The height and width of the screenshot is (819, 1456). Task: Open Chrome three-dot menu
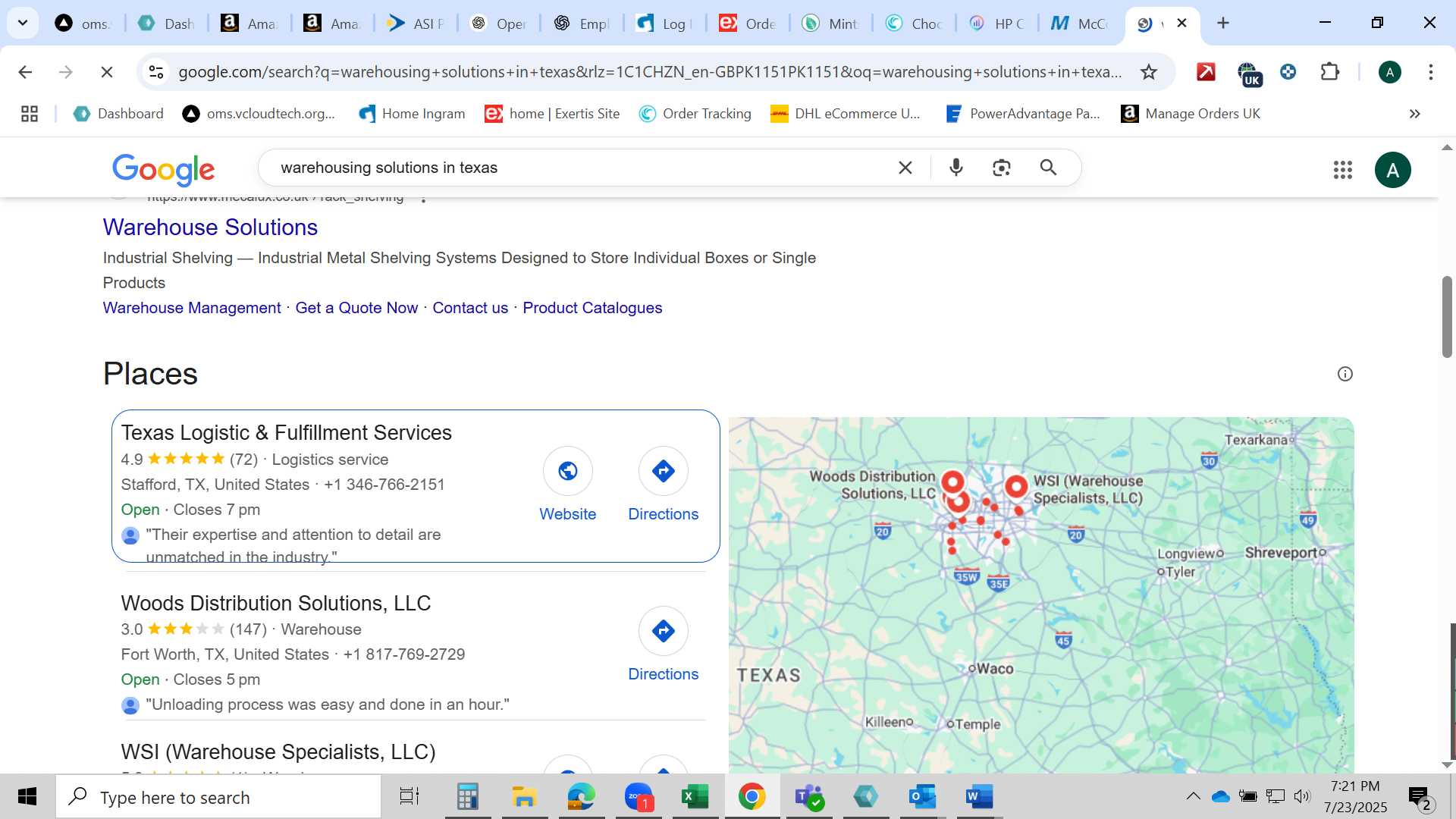point(1430,72)
